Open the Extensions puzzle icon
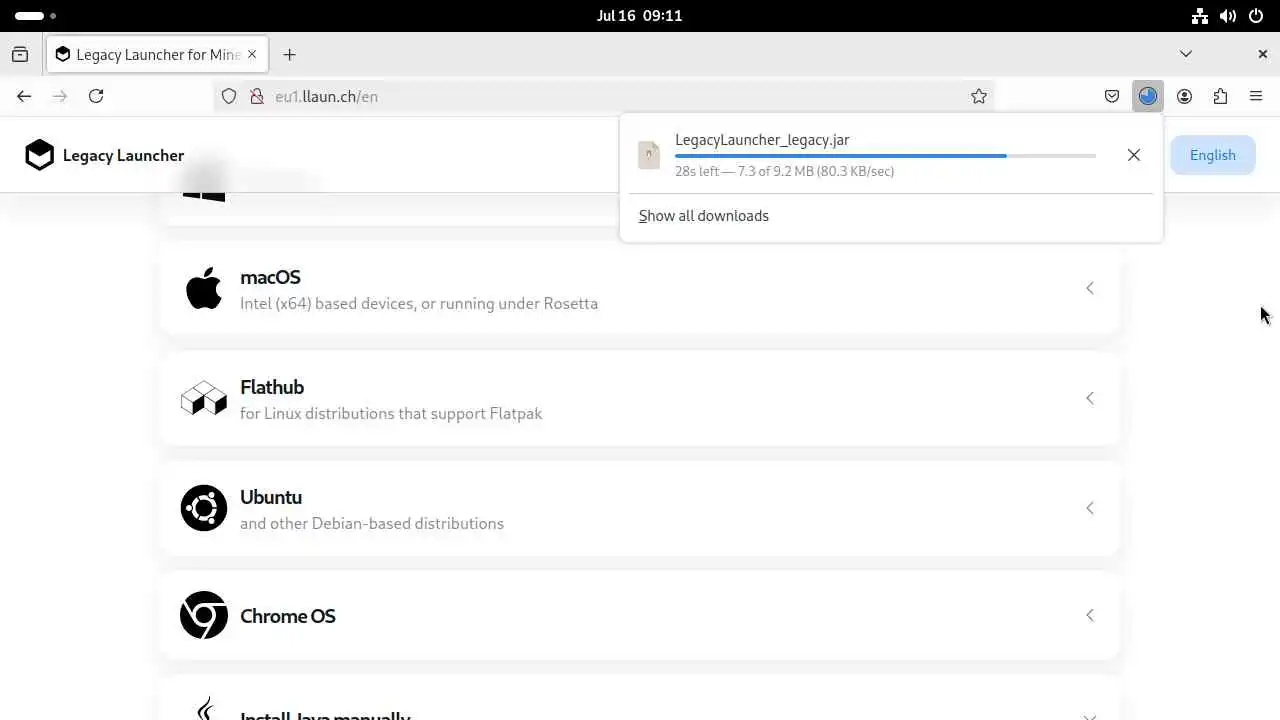 click(x=1220, y=96)
